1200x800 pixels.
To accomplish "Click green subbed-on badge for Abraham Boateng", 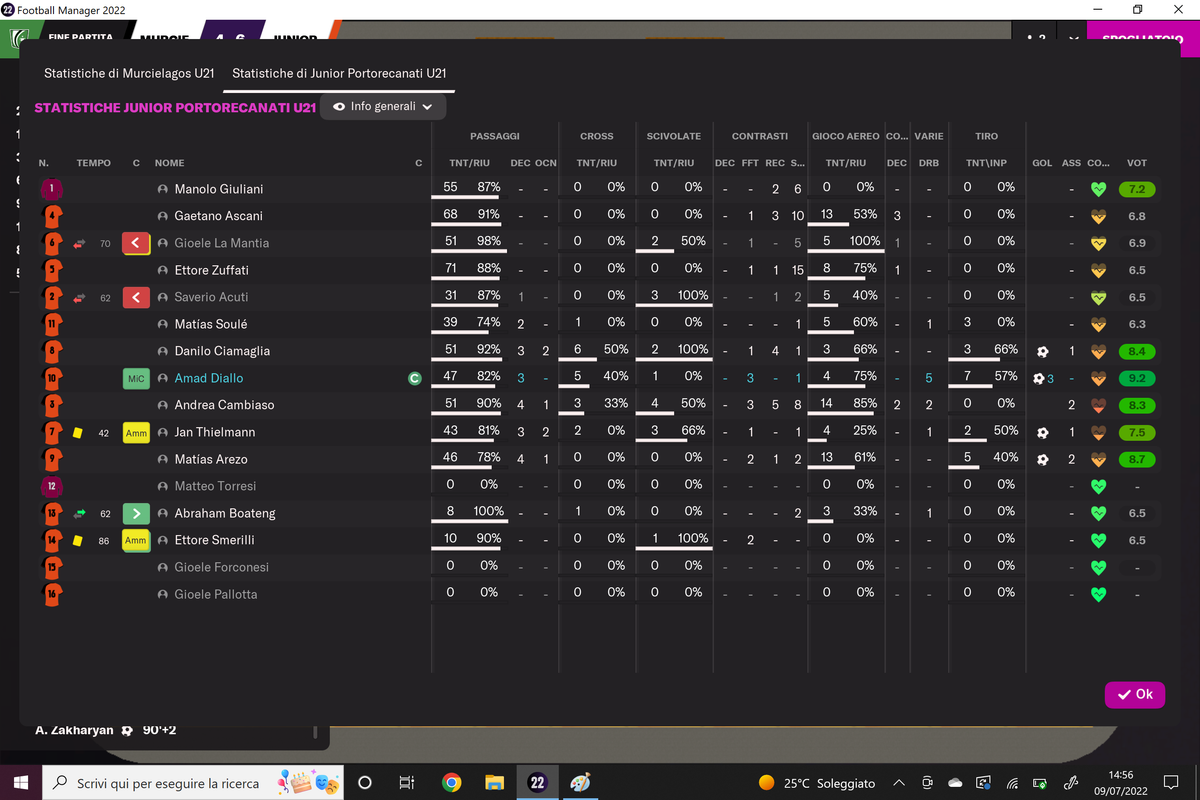I will [x=136, y=513].
